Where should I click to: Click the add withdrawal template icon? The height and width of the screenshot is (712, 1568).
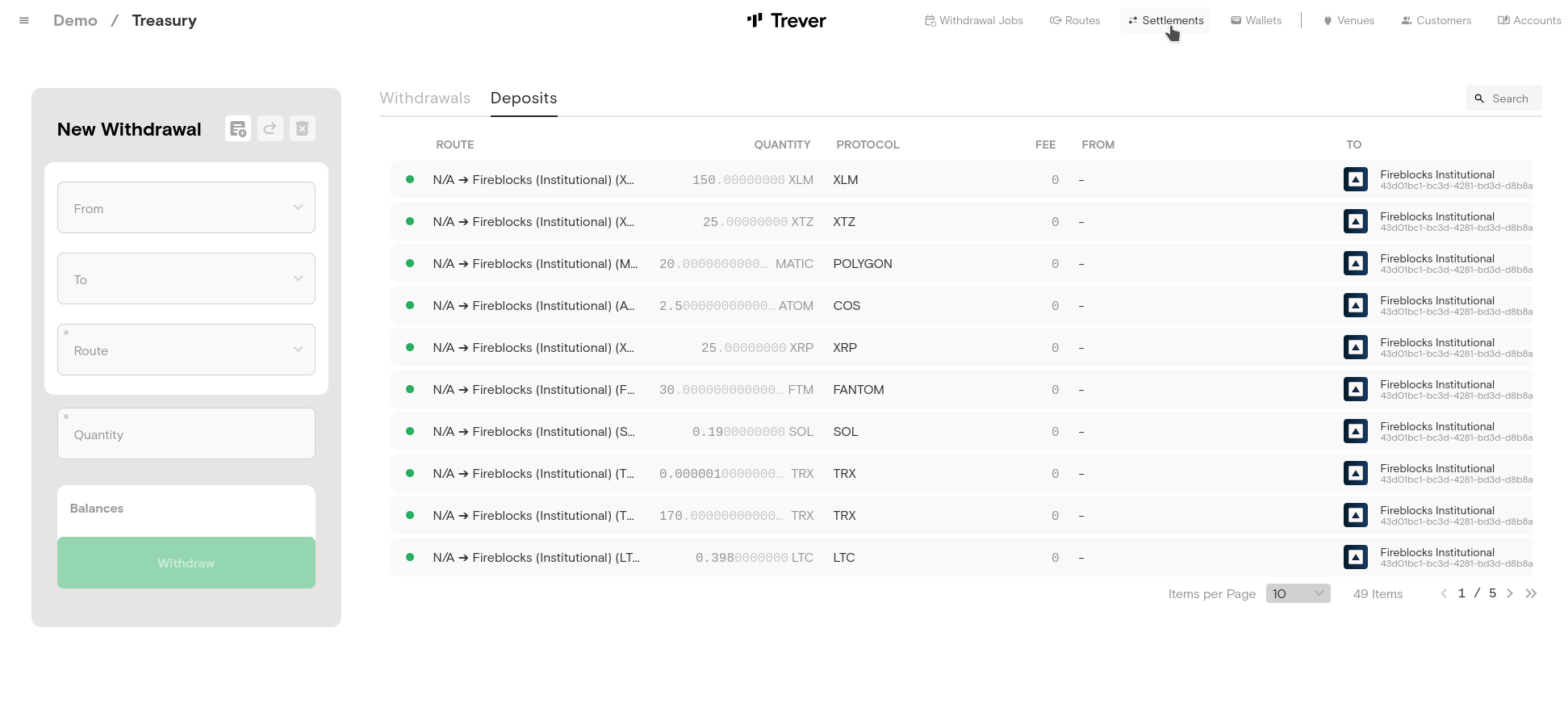tap(238, 128)
